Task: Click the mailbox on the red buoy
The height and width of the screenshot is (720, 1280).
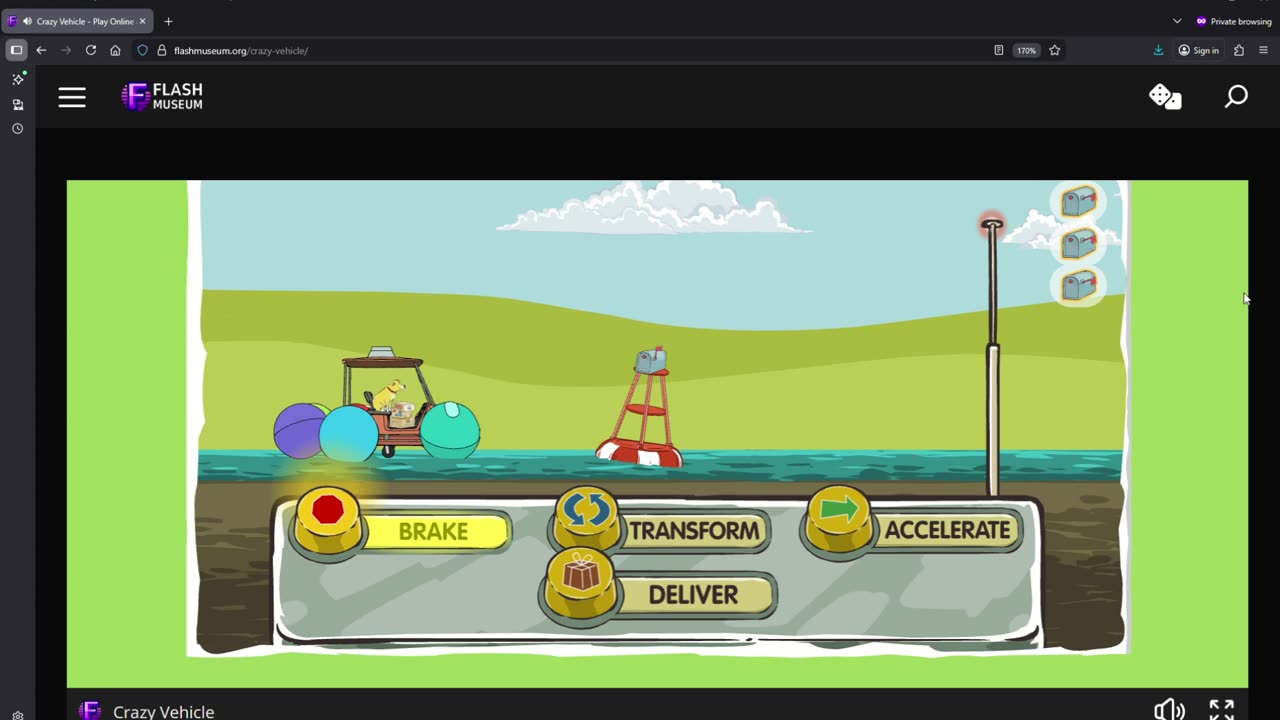Action: pos(651,361)
